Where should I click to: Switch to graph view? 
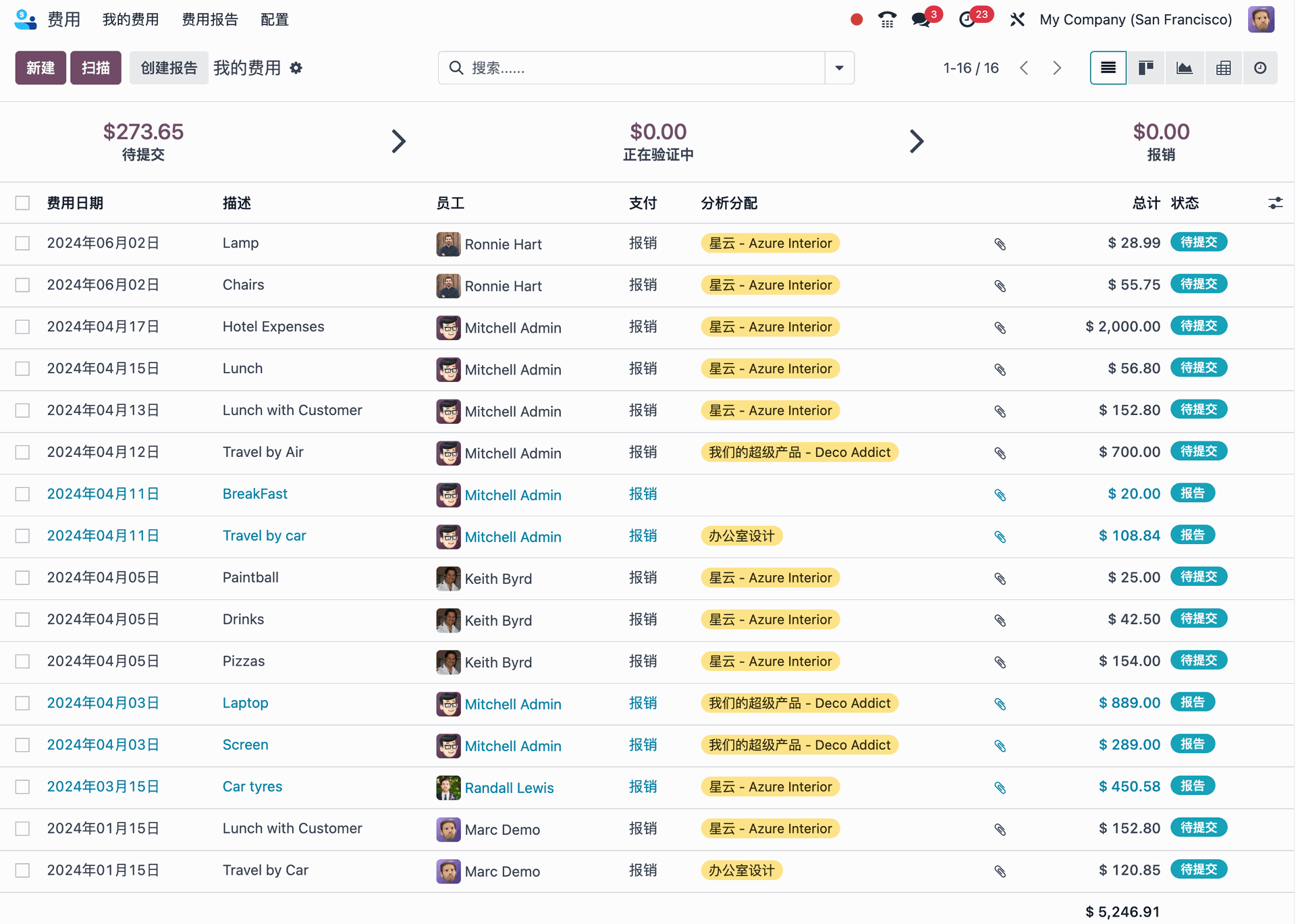(1184, 67)
